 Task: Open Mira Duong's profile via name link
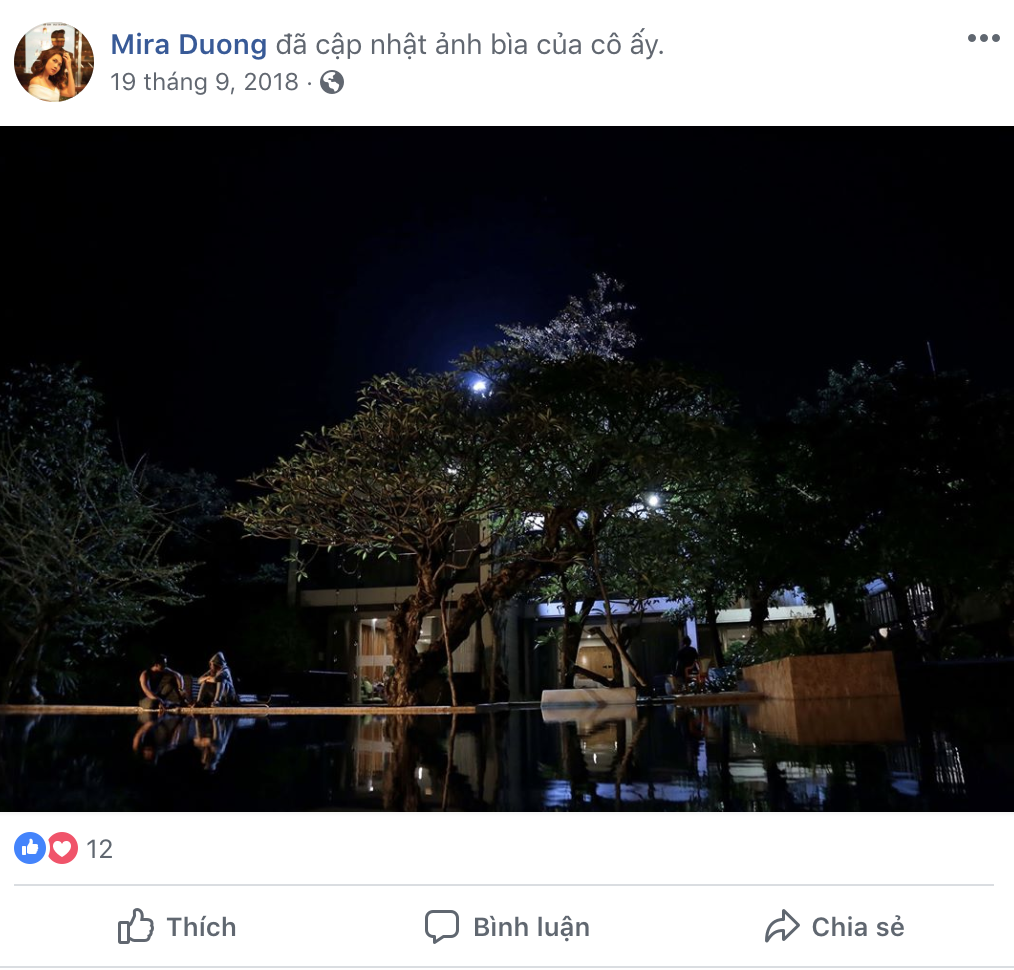tap(188, 45)
